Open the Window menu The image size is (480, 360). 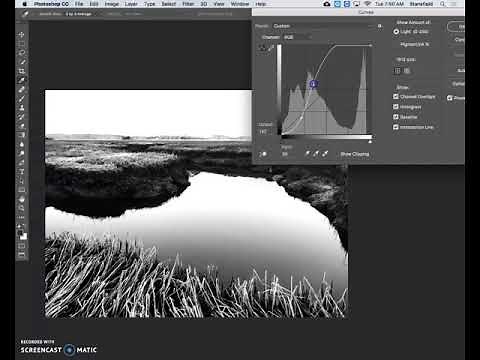240,4
